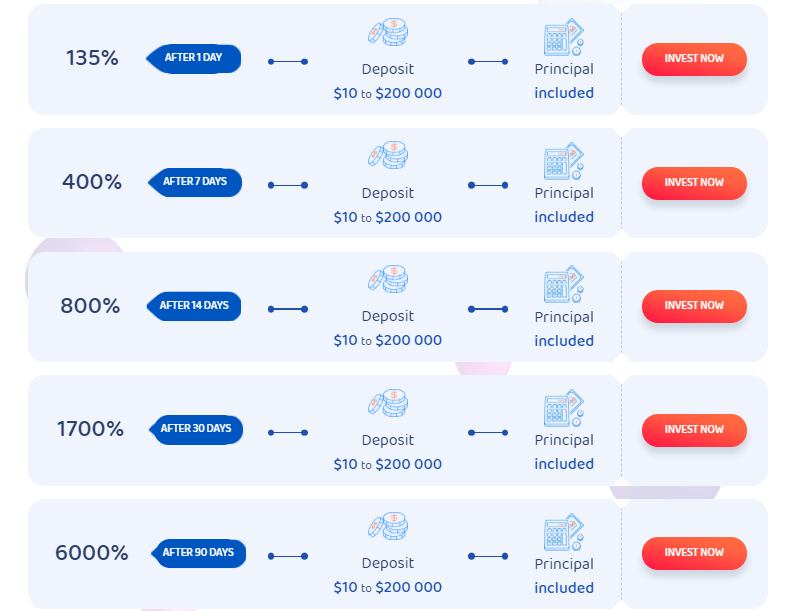The width and height of the screenshot is (799, 611).
Task: Invest now in the 6000% plan
Action: point(694,553)
